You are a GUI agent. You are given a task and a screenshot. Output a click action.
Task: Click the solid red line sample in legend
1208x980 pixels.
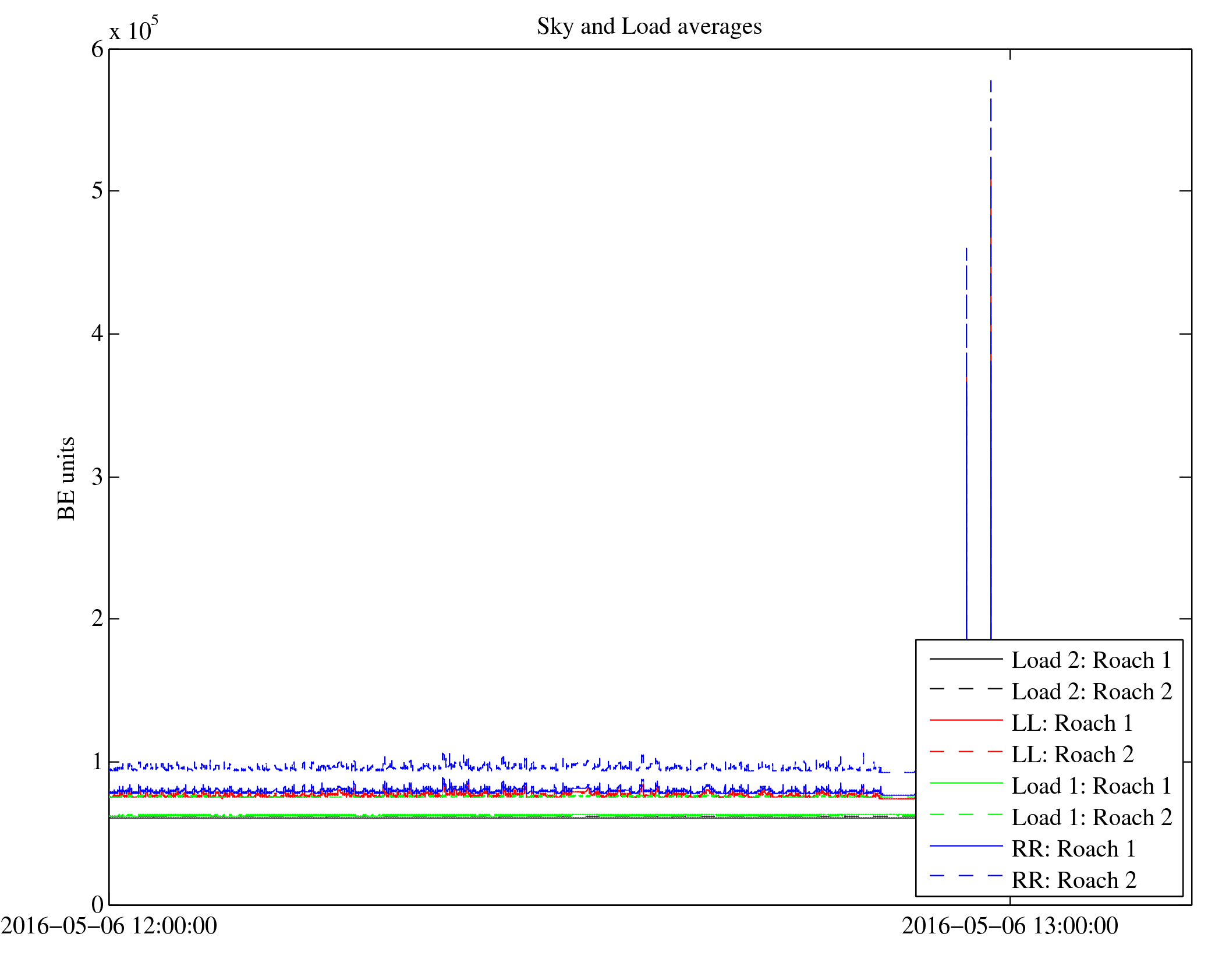pos(966,721)
